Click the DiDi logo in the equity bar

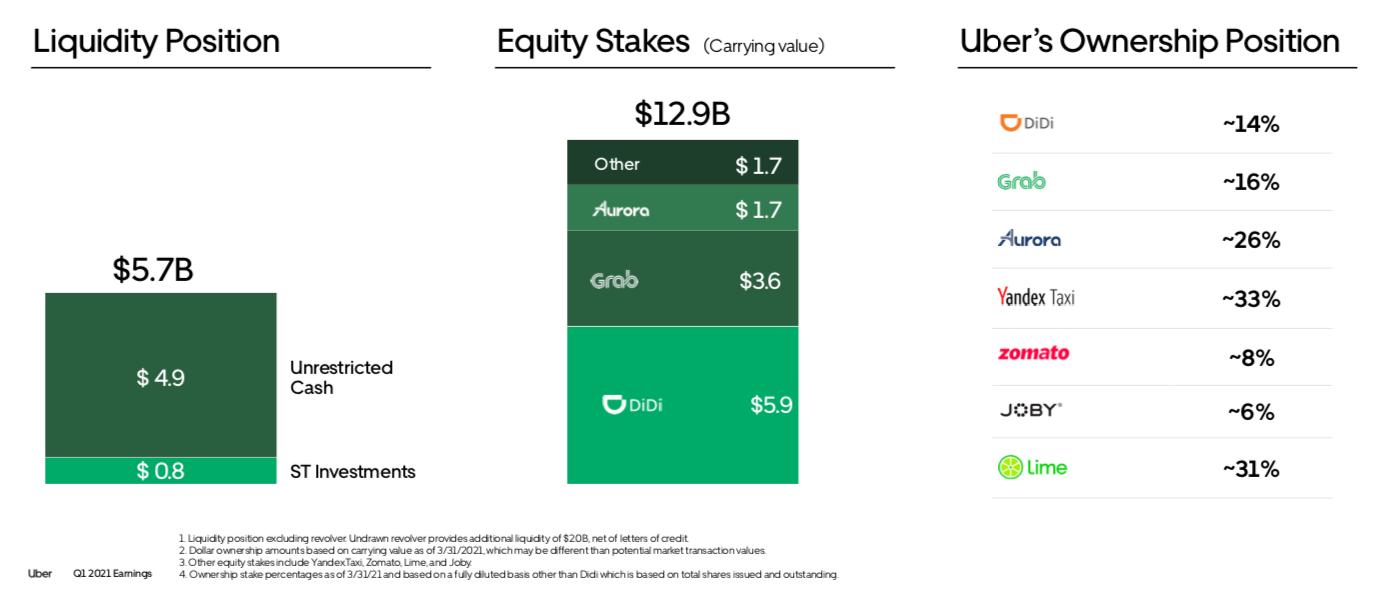click(x=632, y=405)
